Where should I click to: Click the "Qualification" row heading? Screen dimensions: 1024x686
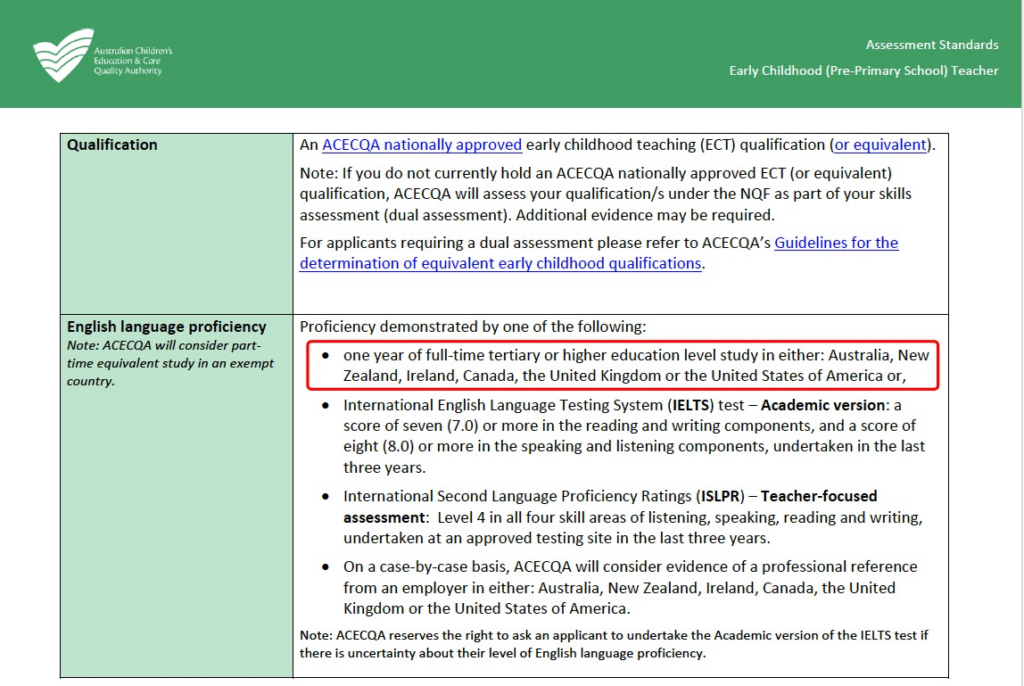click(x=112, y=144)
